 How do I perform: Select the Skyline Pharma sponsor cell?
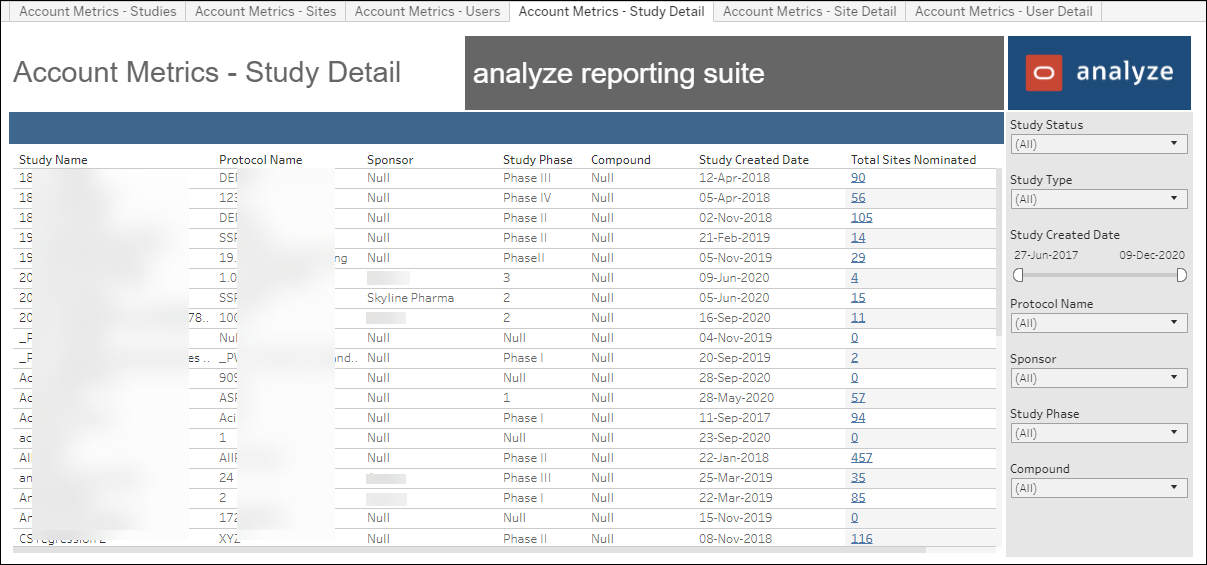410,298
